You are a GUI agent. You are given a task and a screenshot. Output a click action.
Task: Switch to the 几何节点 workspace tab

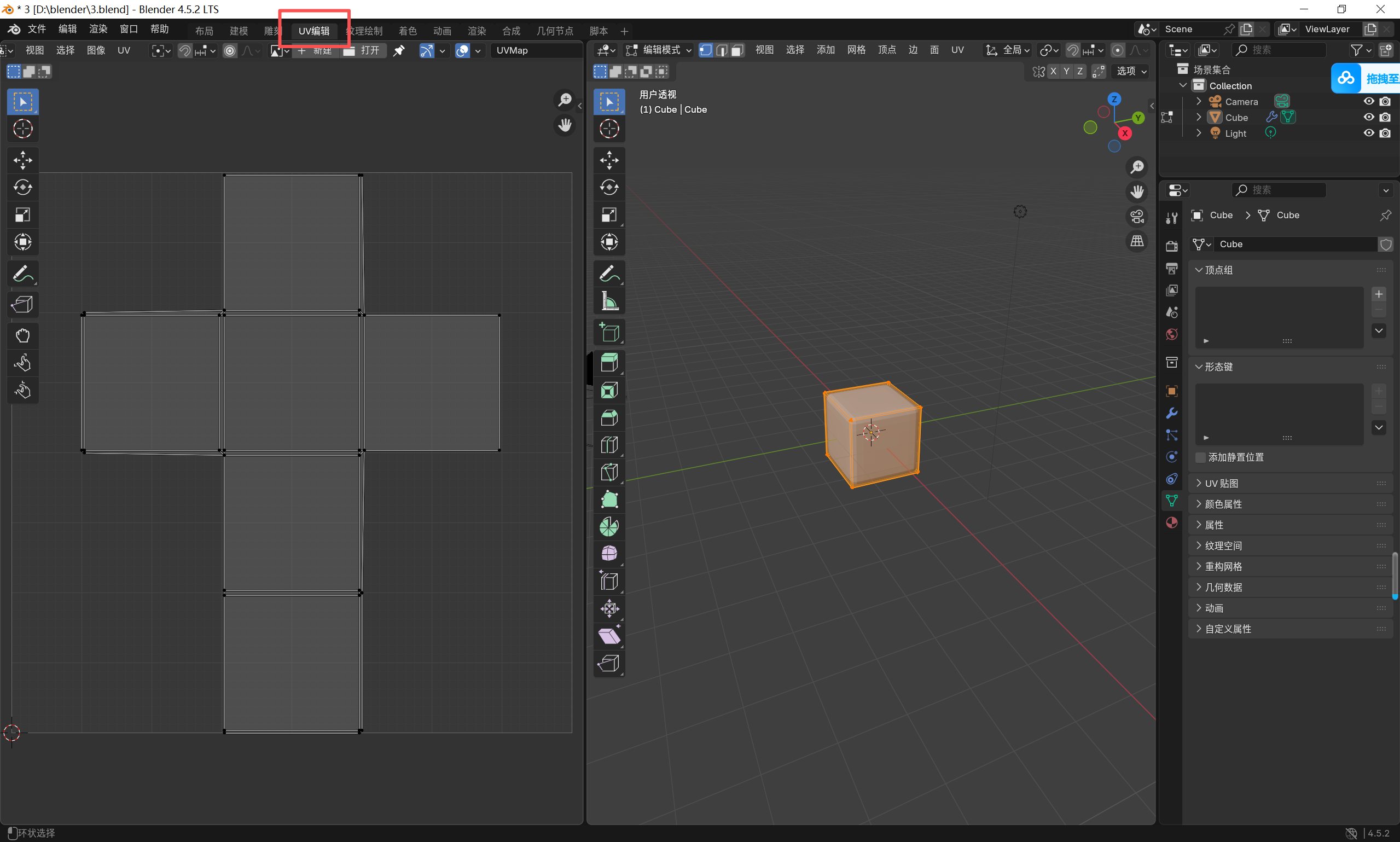click(554, 31)
